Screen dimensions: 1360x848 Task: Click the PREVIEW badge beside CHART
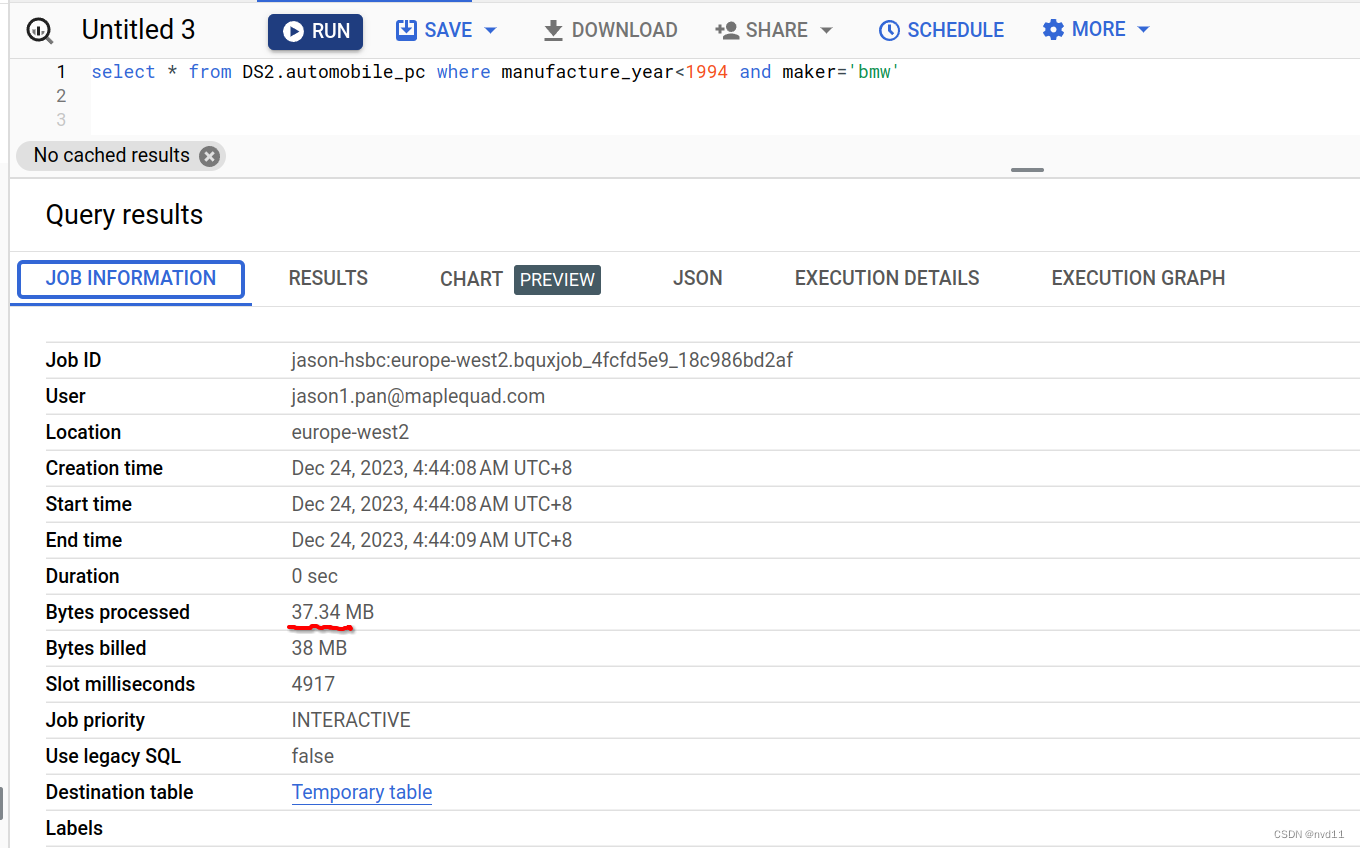557,280
